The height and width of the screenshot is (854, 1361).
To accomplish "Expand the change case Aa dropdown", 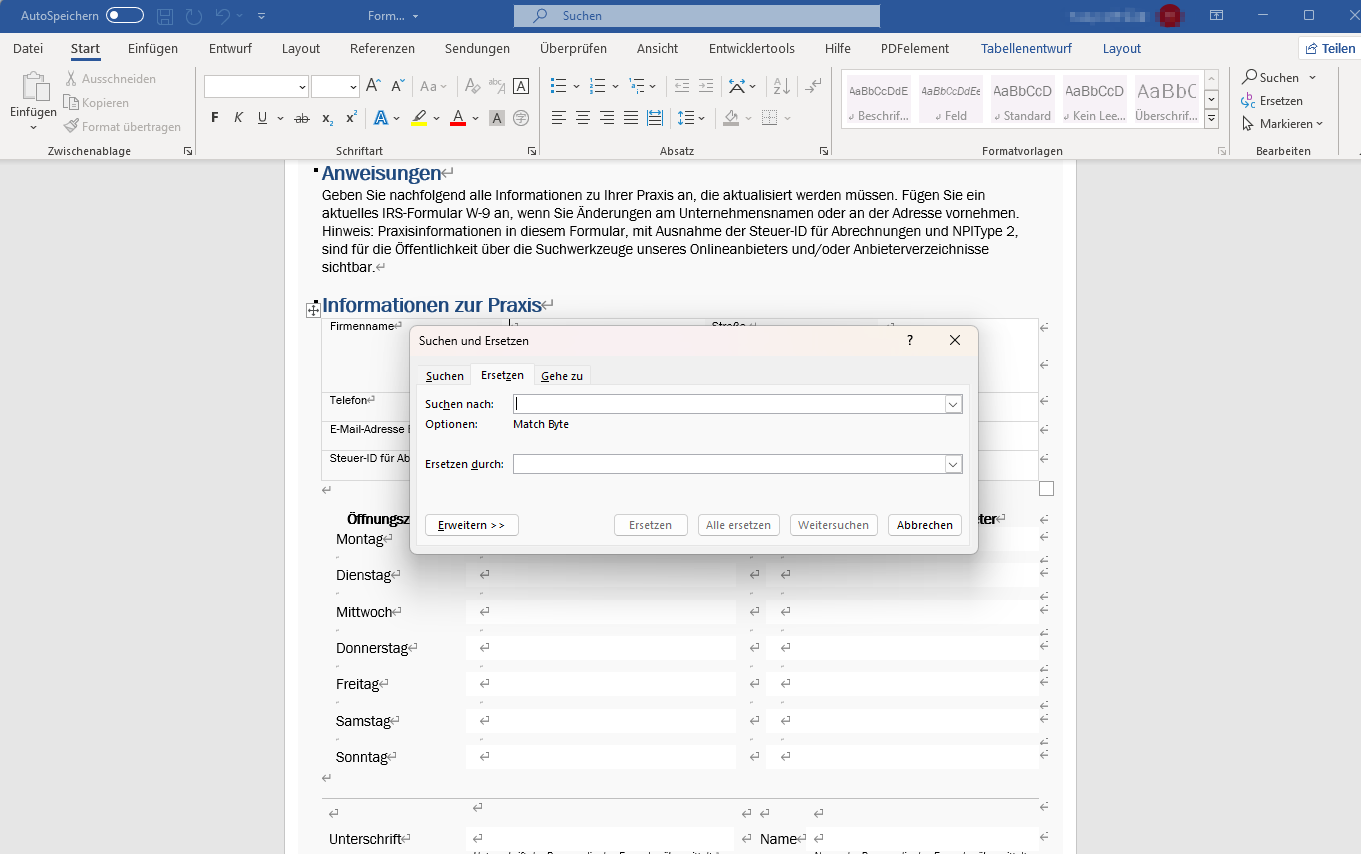I will click(x=443, y=87).
